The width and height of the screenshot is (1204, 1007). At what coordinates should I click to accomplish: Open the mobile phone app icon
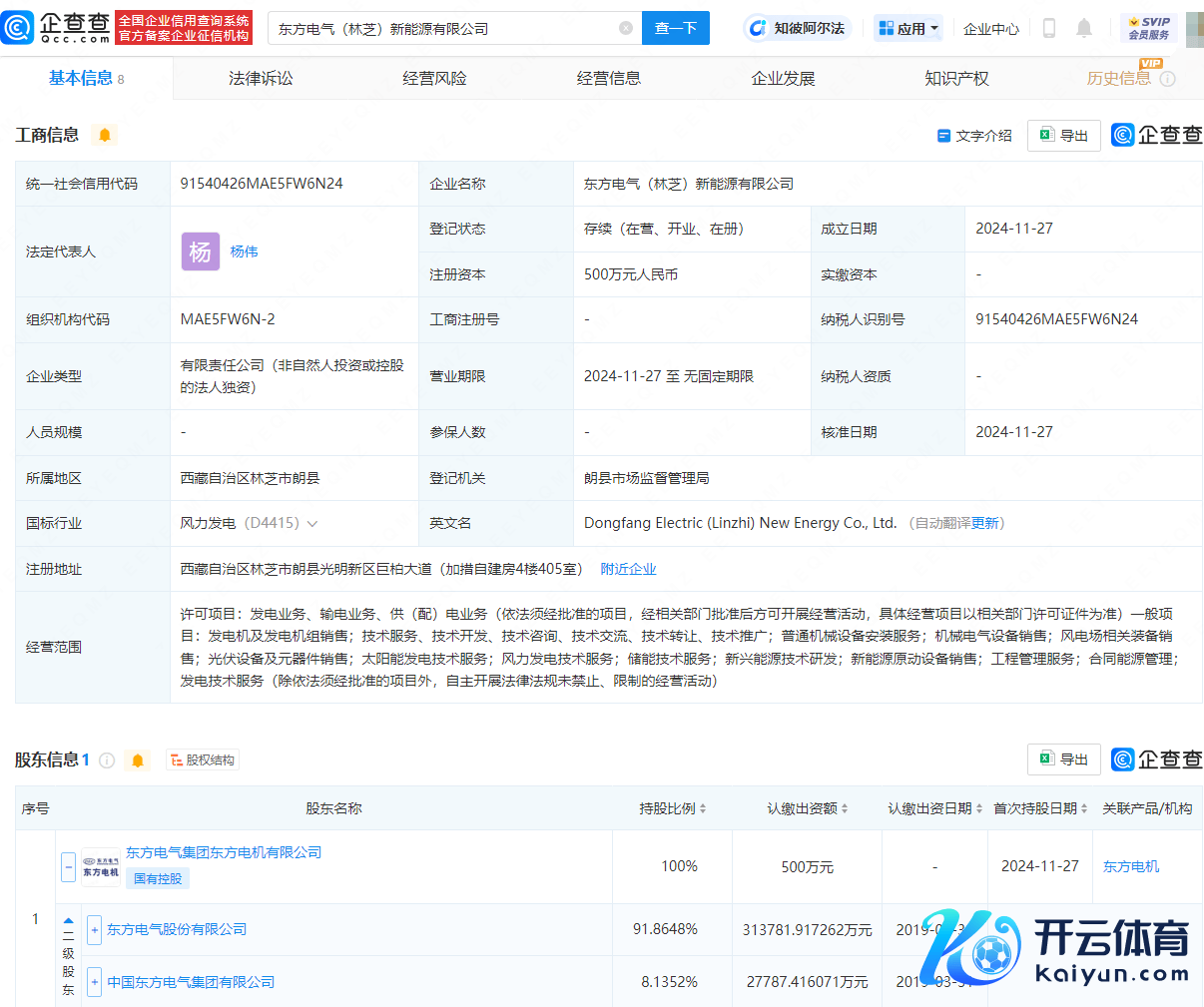click(x=1048, y=28)
